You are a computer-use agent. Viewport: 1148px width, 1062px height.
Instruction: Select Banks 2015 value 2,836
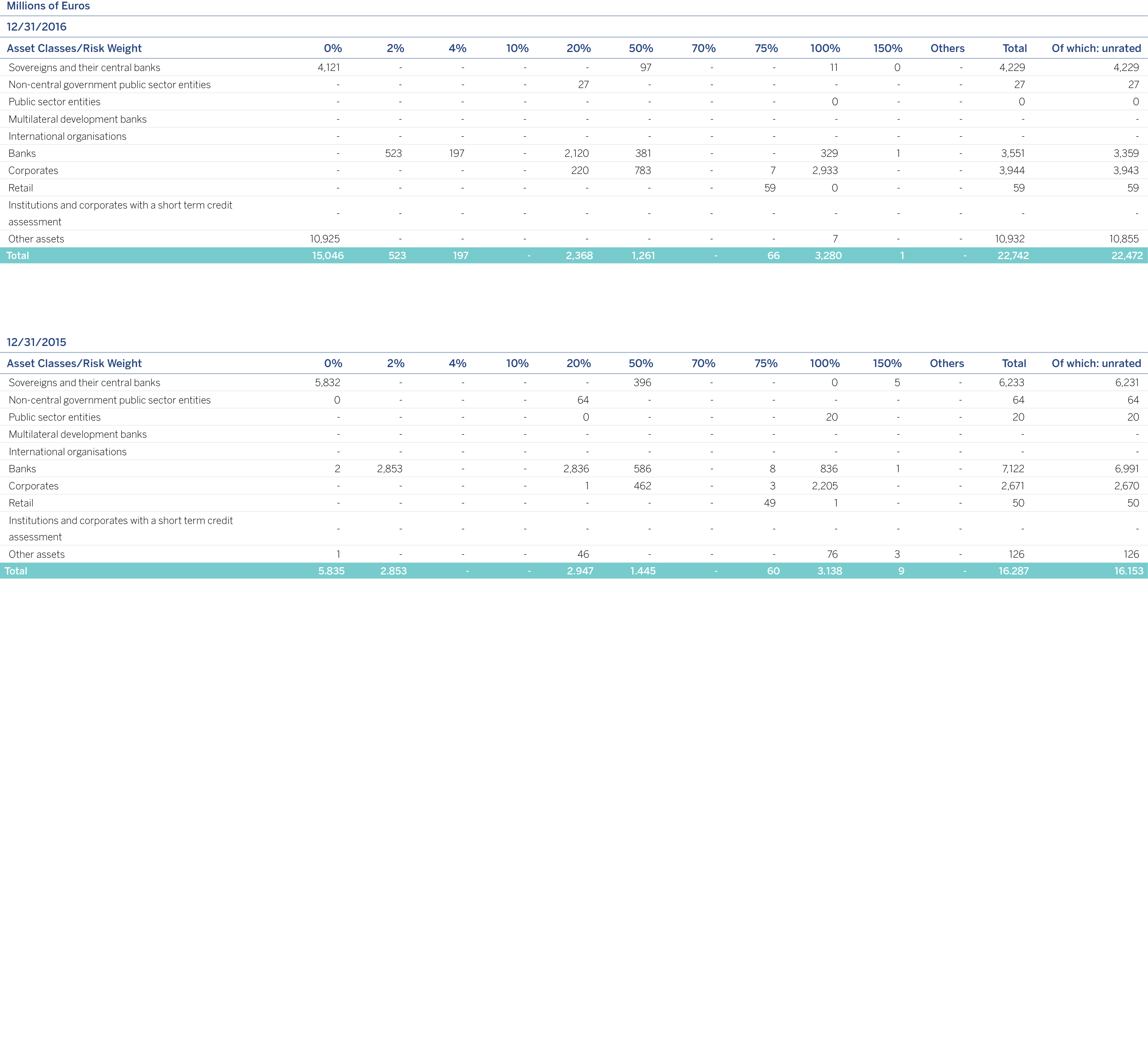(x=577, y=469)
